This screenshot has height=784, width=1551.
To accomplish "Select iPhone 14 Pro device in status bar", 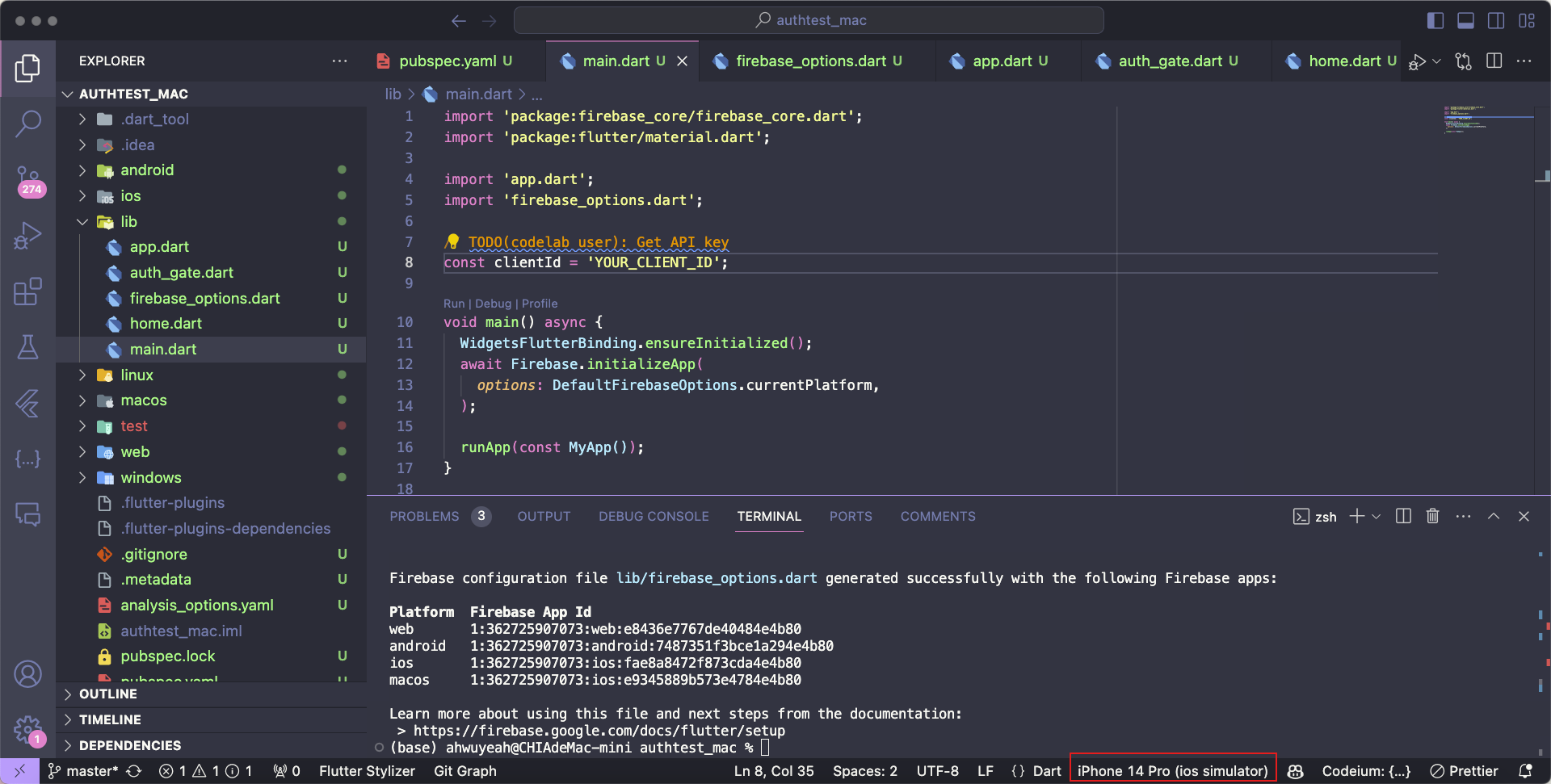I will 1172,770.
